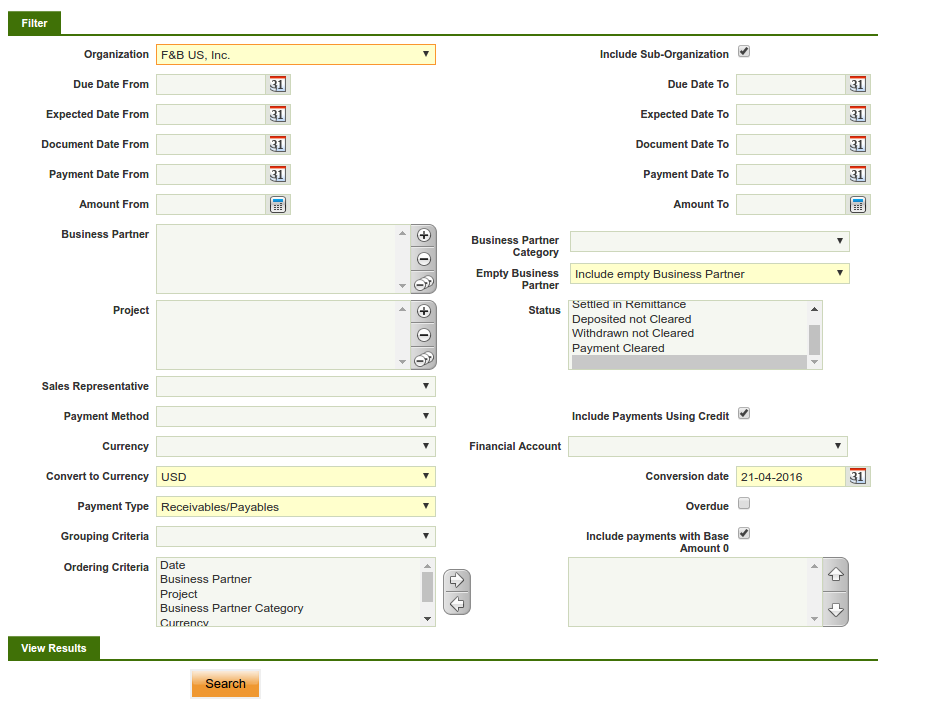Remove selected Project with minus icon
Image resolution: width=935 pixels, height=727 pixels.
pos(423,335)
